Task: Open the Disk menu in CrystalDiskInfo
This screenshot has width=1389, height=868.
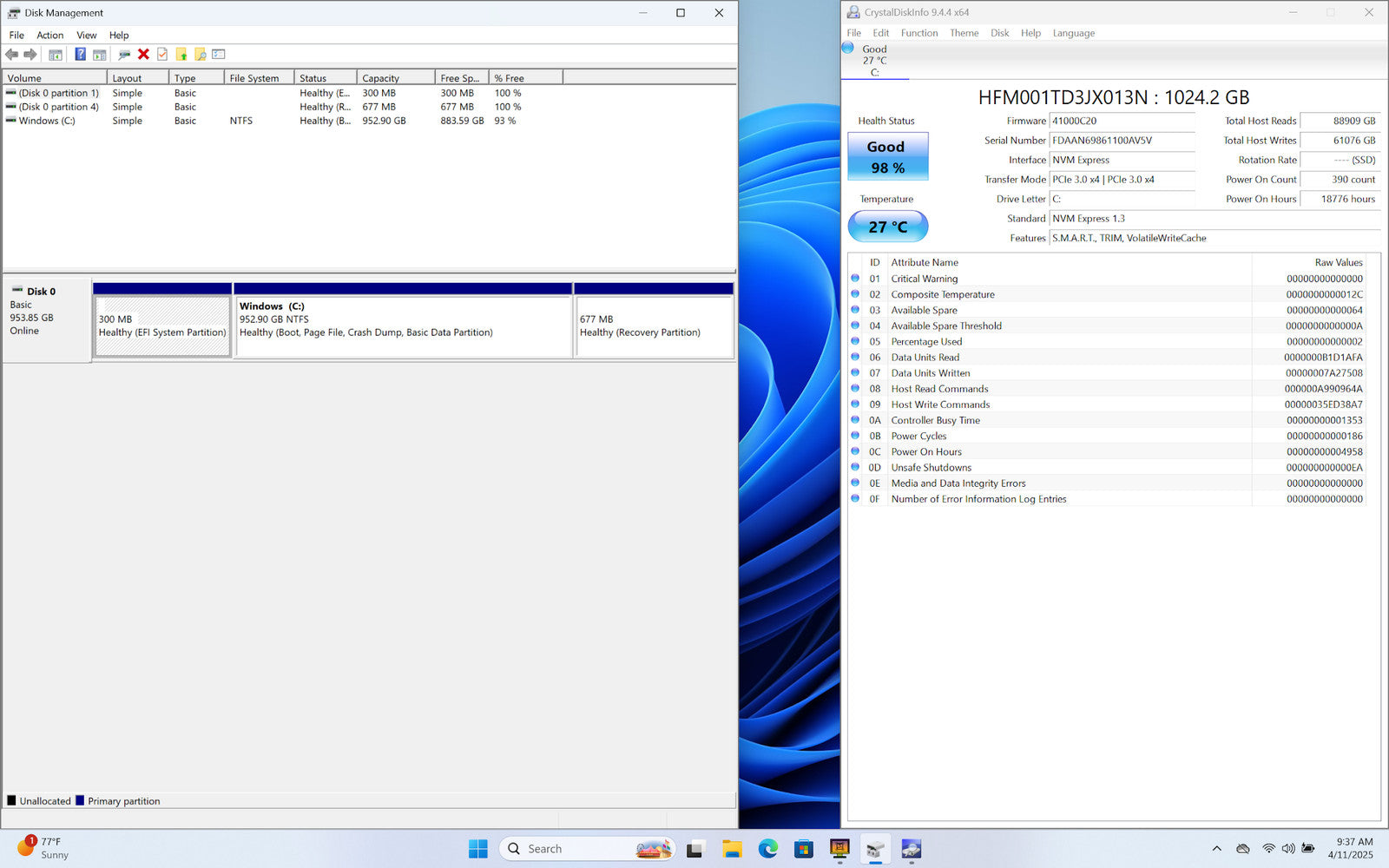Action: (1000, 33)
